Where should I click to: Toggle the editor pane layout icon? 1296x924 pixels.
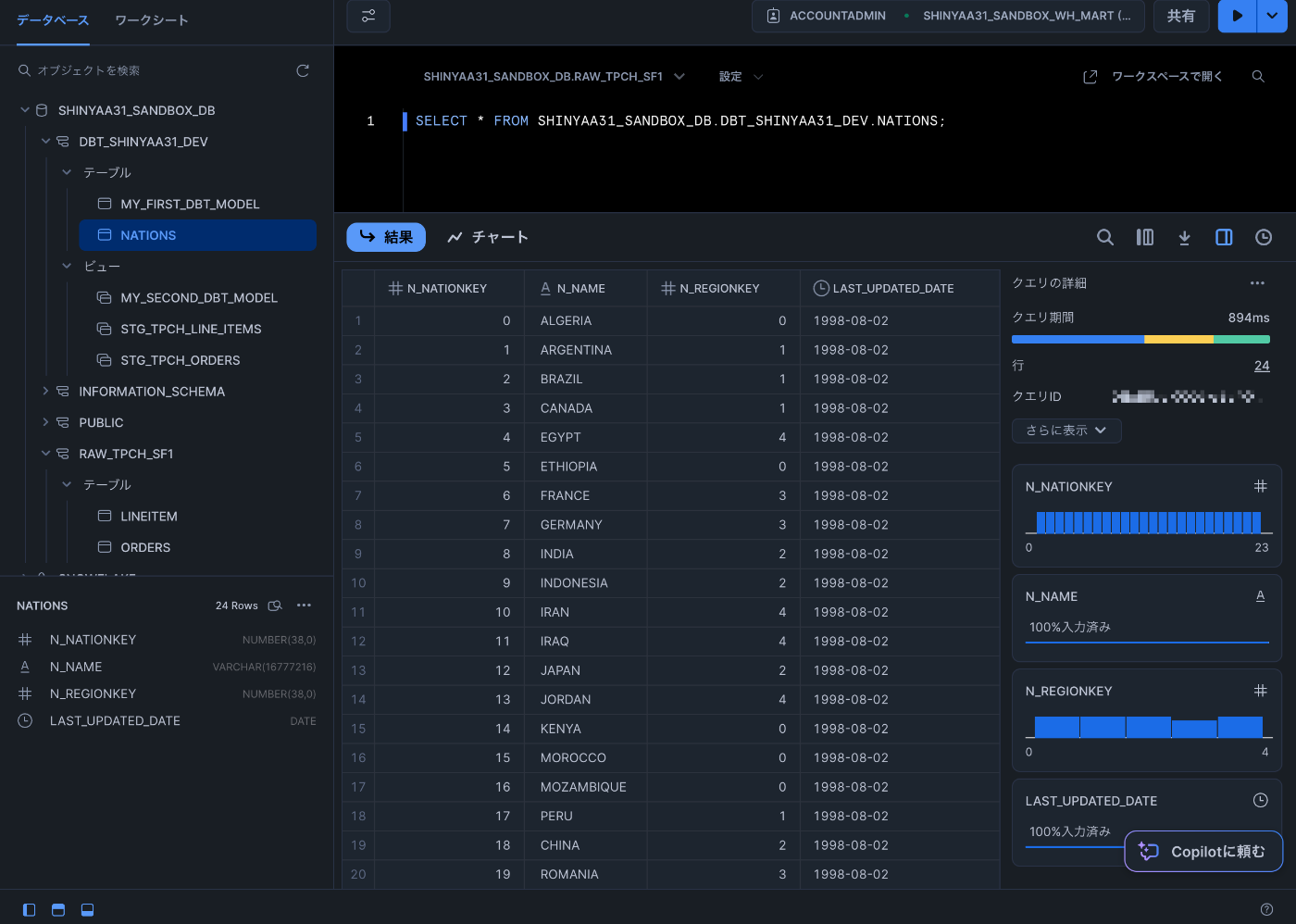pyautogui.click(x=58, y=910)
